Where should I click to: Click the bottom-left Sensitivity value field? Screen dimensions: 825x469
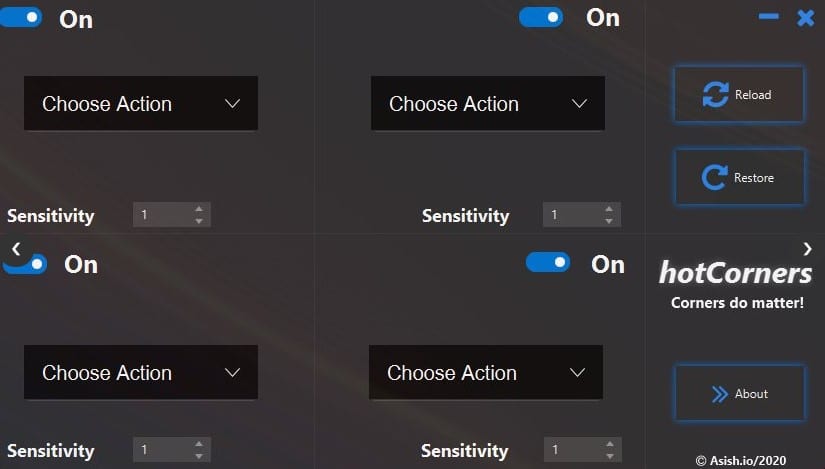(160, 450)
